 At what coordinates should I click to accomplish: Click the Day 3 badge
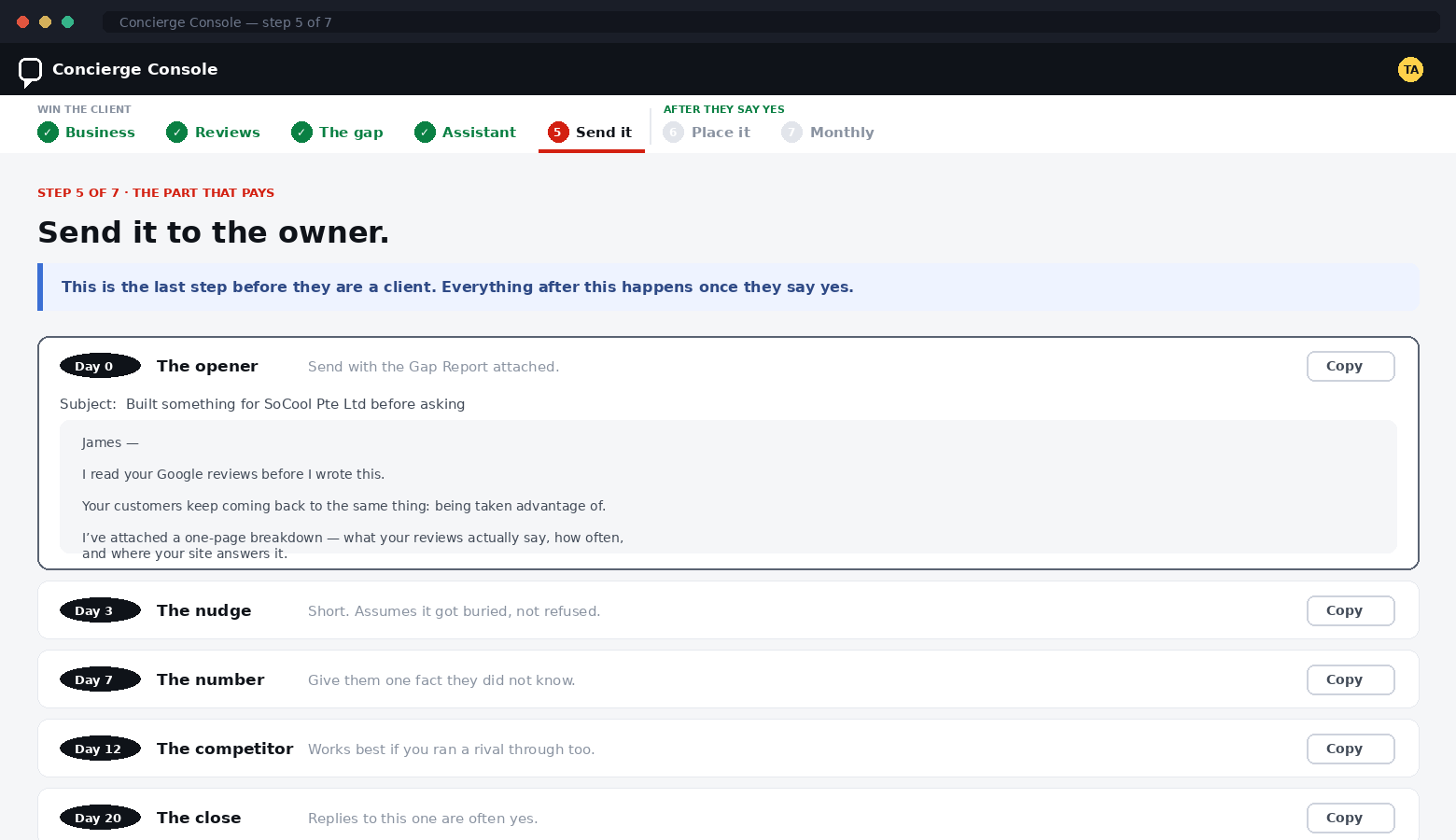pyautogui.click(x=100, y=610)
